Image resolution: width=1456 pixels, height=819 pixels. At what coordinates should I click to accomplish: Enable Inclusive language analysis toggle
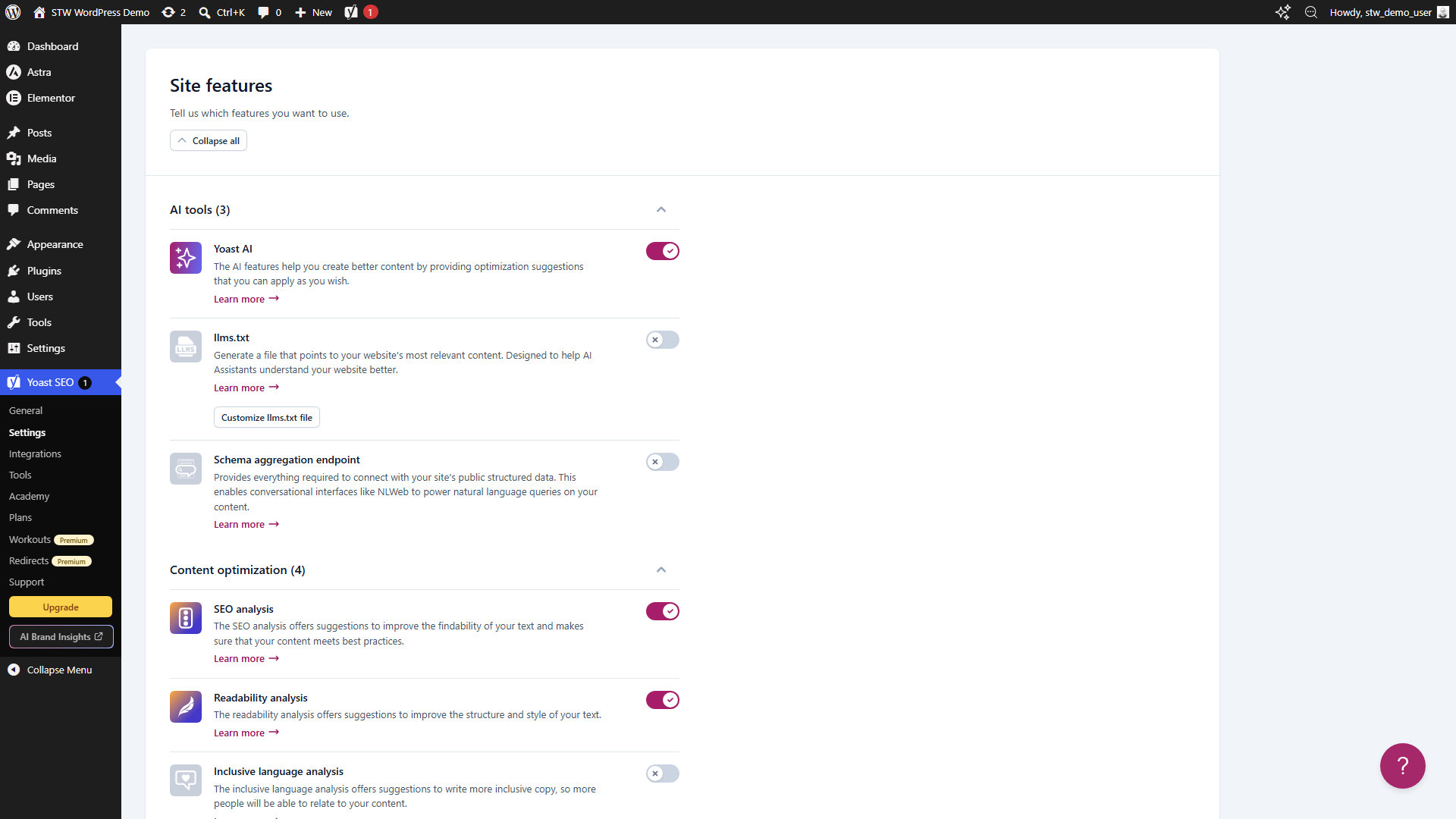point(663,773)
